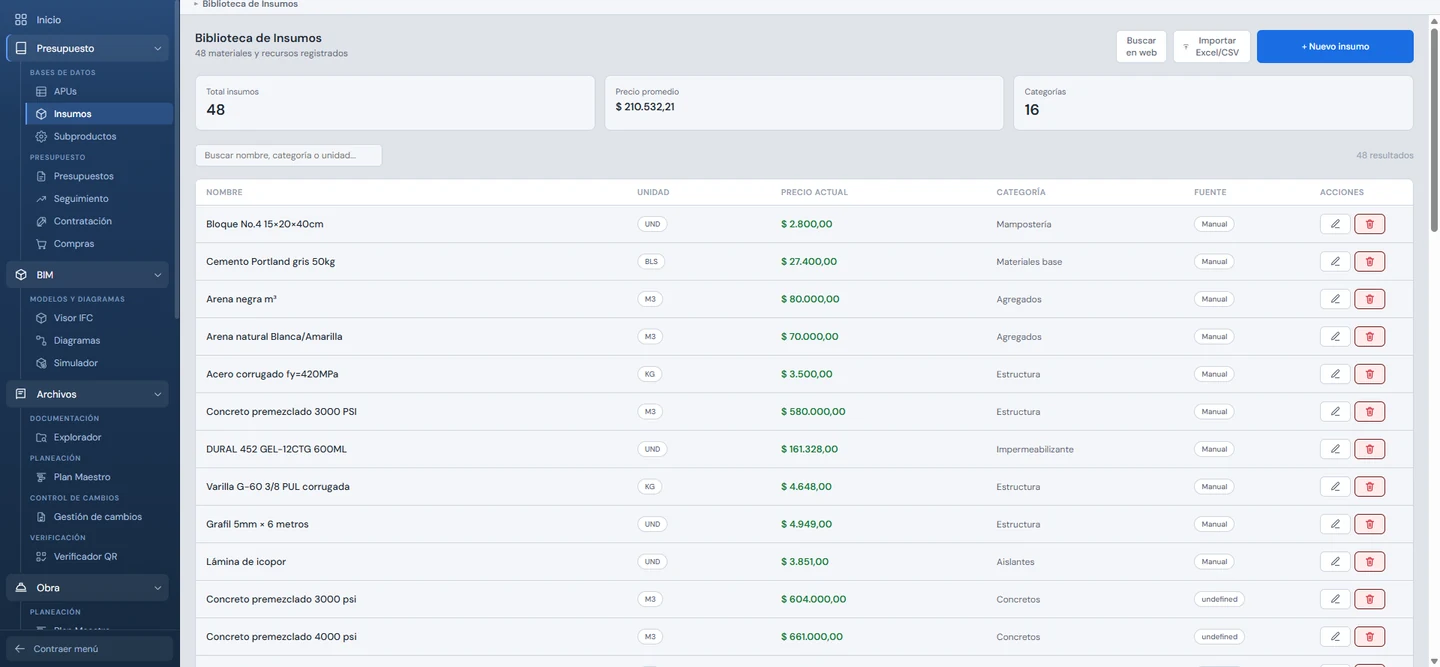Click the Nuevo insumo button
Viewport: 1440px width, 667px height.
(1335, 46)
